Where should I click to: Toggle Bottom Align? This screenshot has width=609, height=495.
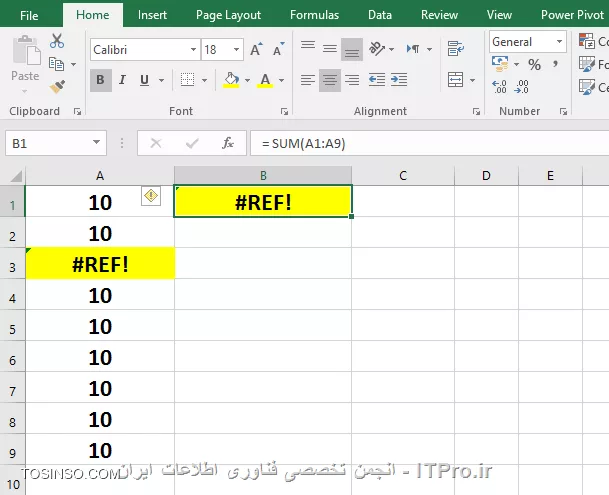coord(352,49)
